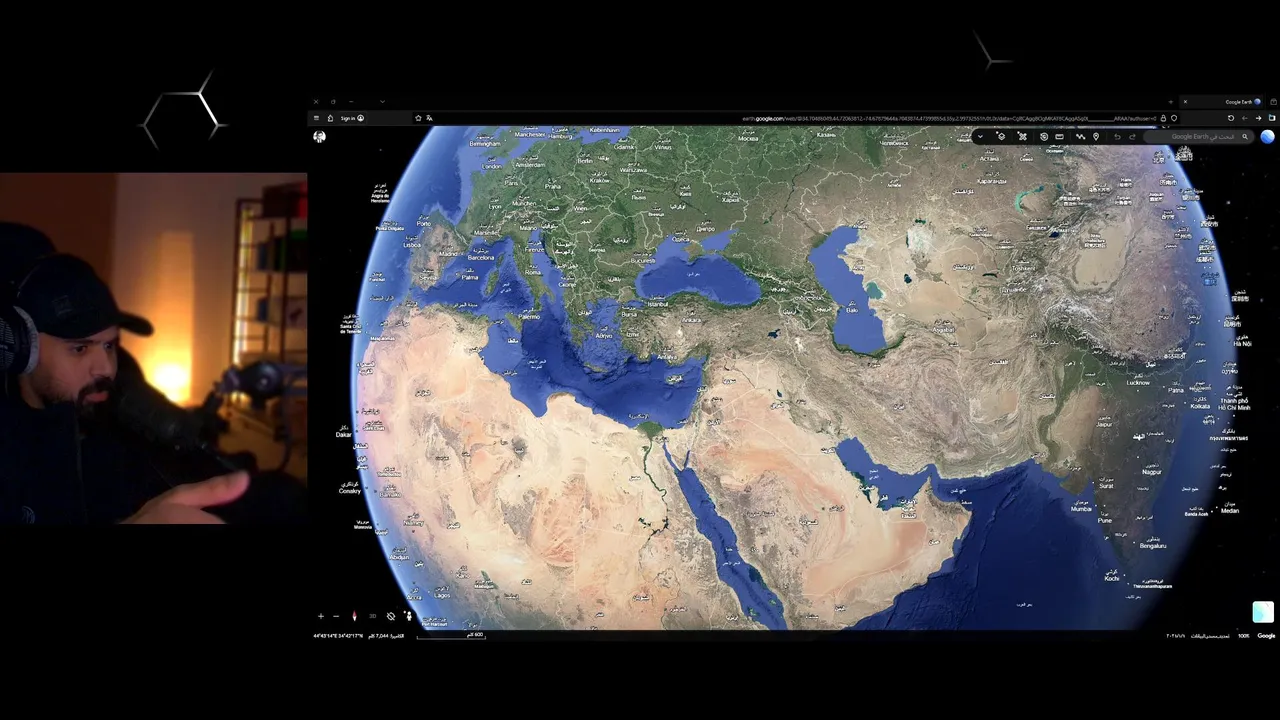1280x720 pixels.
Task: Add a placemark pin
Action: click(x=1096, y=137)
